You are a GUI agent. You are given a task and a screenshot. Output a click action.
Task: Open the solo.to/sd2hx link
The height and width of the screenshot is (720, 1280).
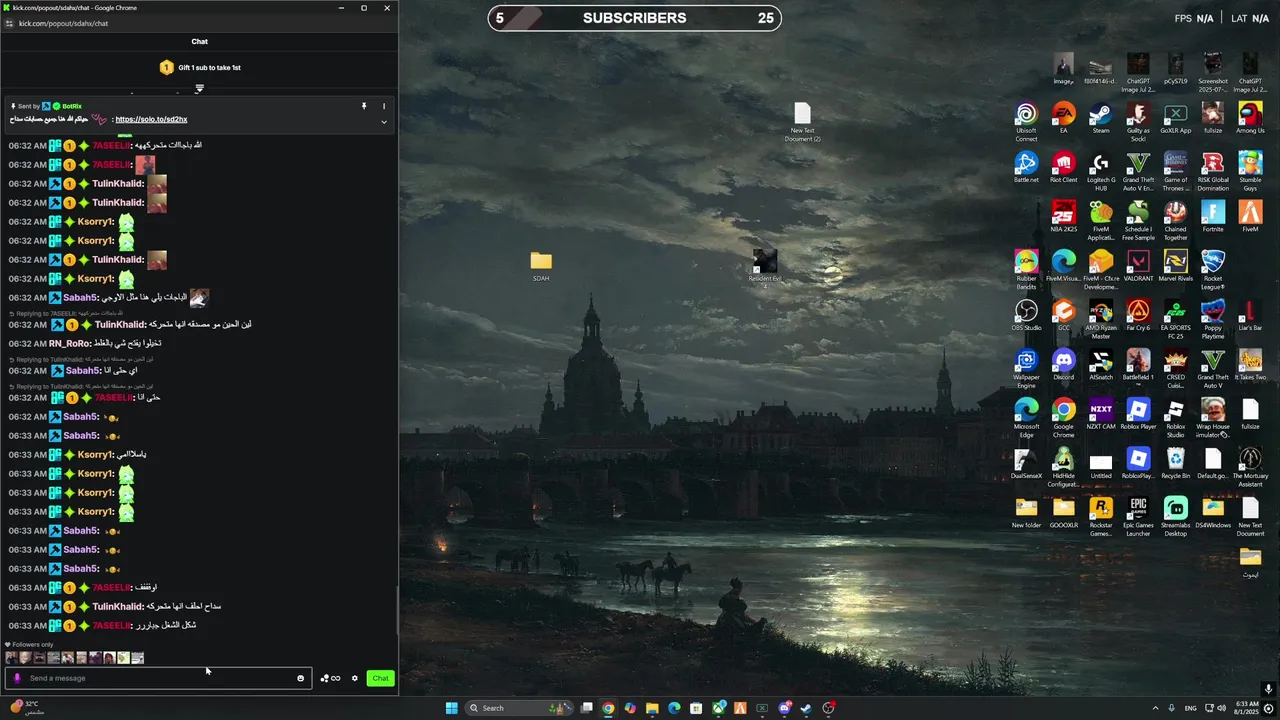(x=151, y=119)
